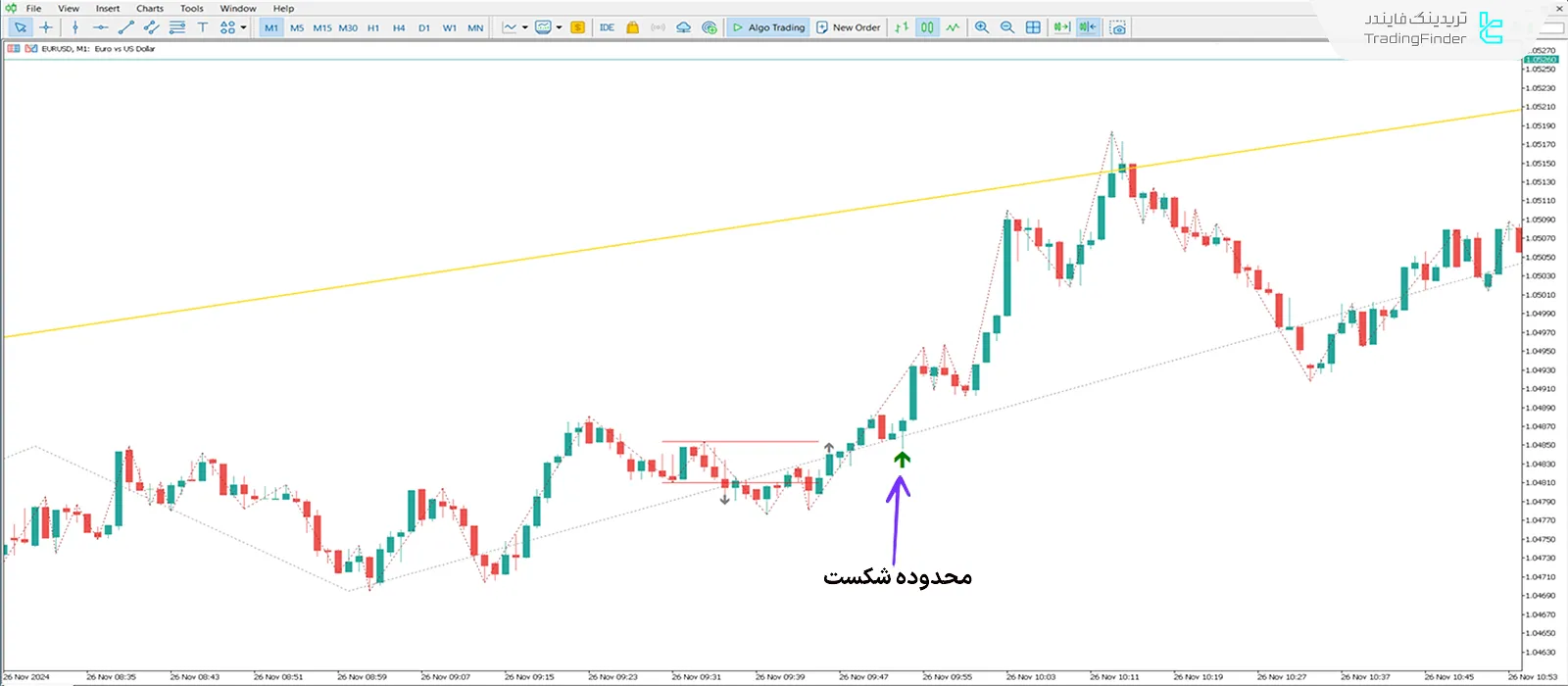Image resolution: width=1568 pixels, height=686 pixels.
Task: Toggle Algo Trading on or off
Action: [x=769, y=27]
